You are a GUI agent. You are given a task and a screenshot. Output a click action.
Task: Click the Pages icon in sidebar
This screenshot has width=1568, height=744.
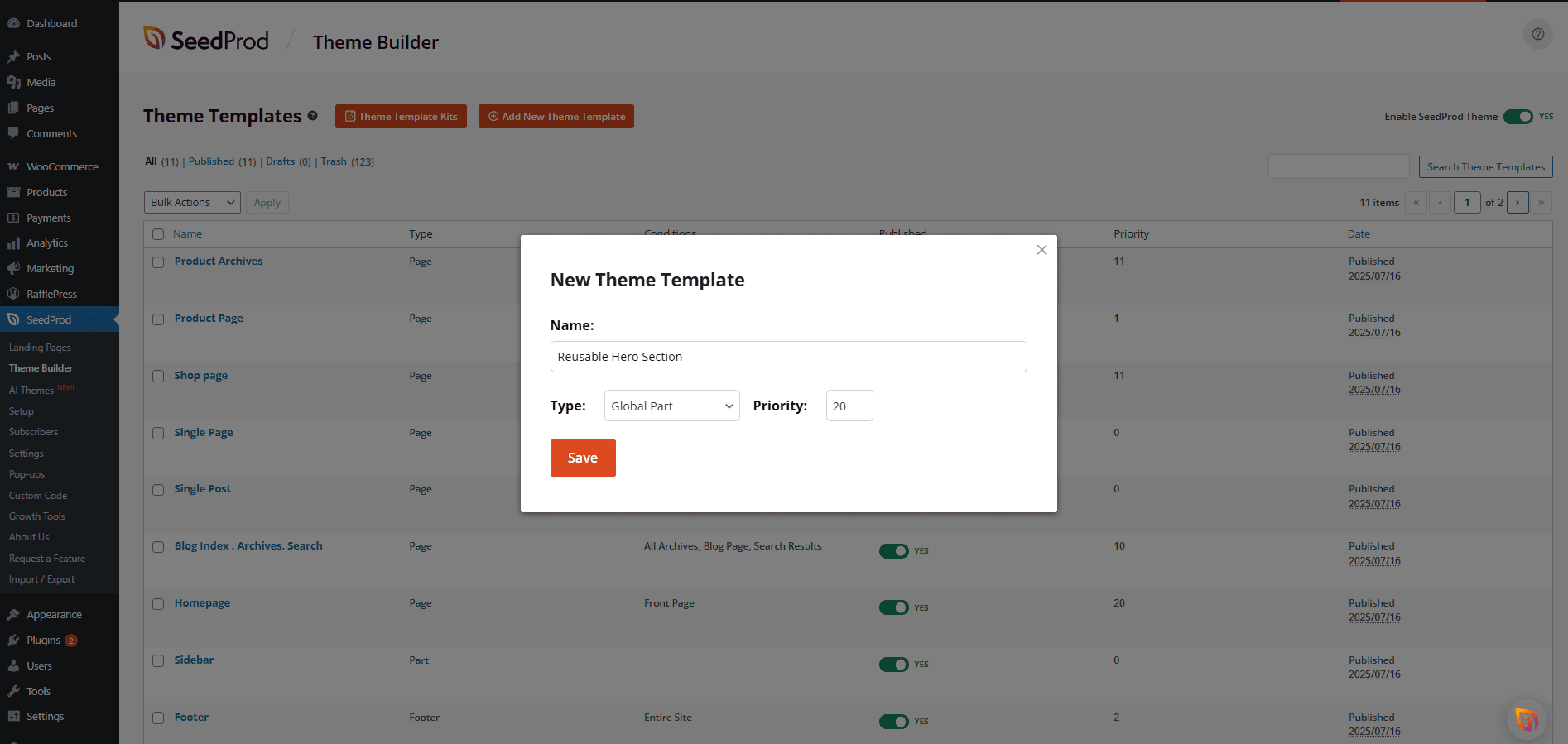tap(13, 108)
